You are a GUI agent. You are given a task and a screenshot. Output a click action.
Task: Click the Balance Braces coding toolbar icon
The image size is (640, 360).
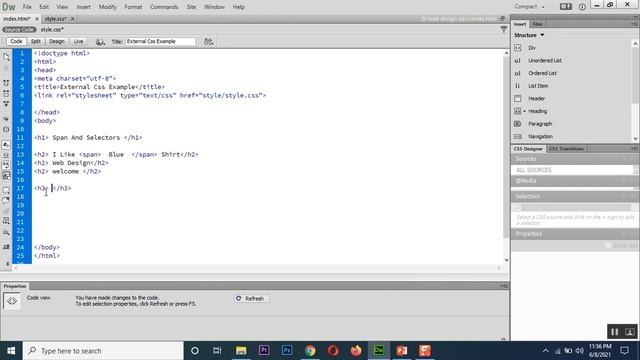pyautogui.click(x=6, y=129)
